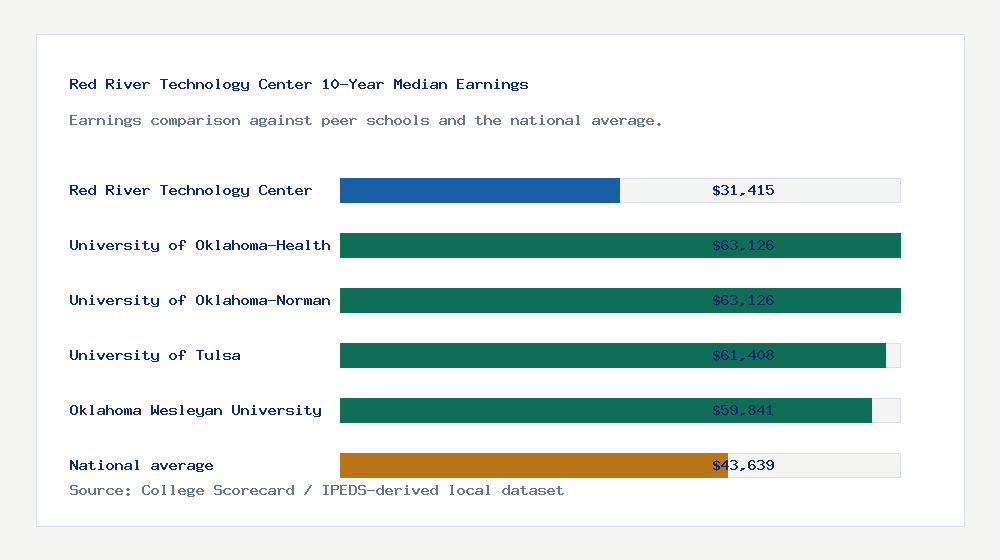Click the chart title 'Red River Technology Center 10-Year Median Earnings'
1000x560 pixels.
click(298, 84)
